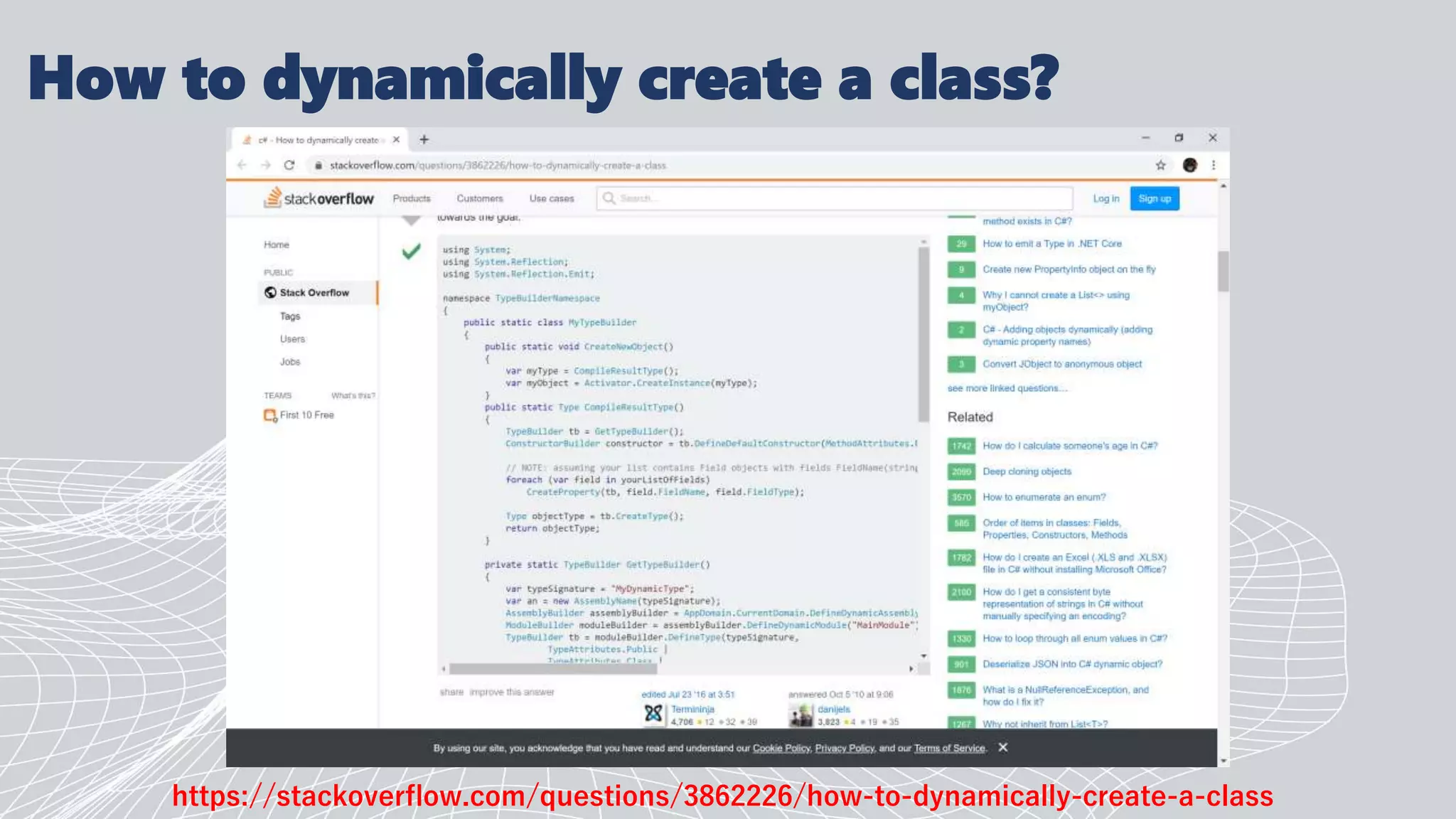This screenshot has width=1456, height=819.
Task: Click improve this answer link
Action: [512, 692]
